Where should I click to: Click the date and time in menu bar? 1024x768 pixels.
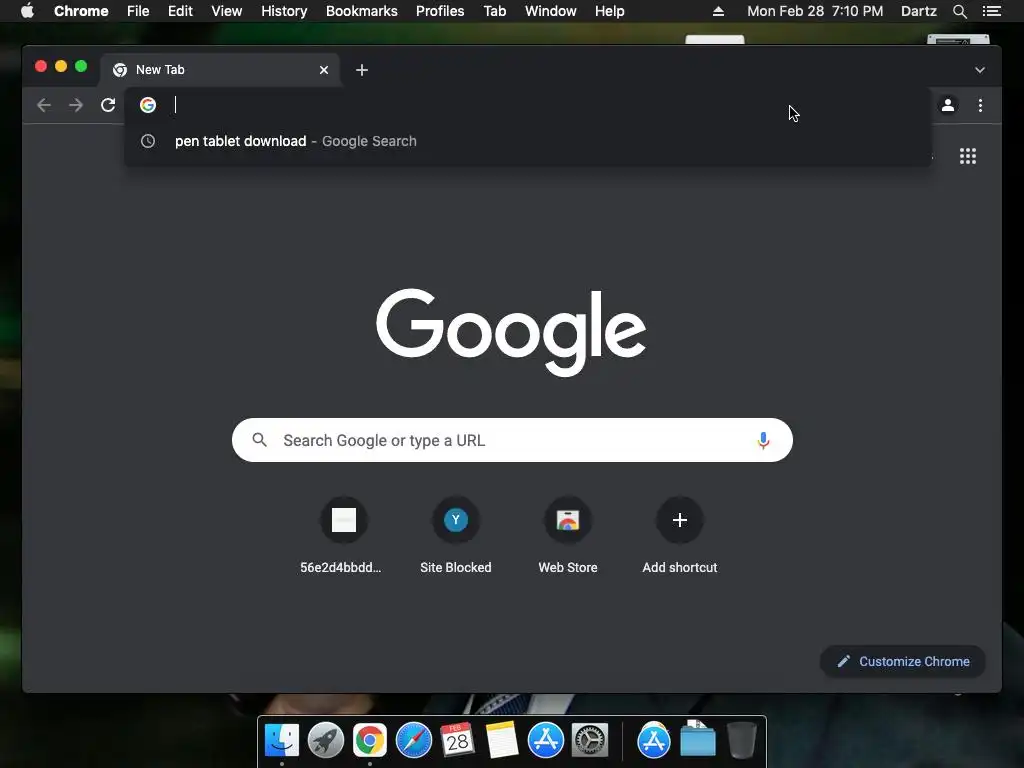coord(815,11)
